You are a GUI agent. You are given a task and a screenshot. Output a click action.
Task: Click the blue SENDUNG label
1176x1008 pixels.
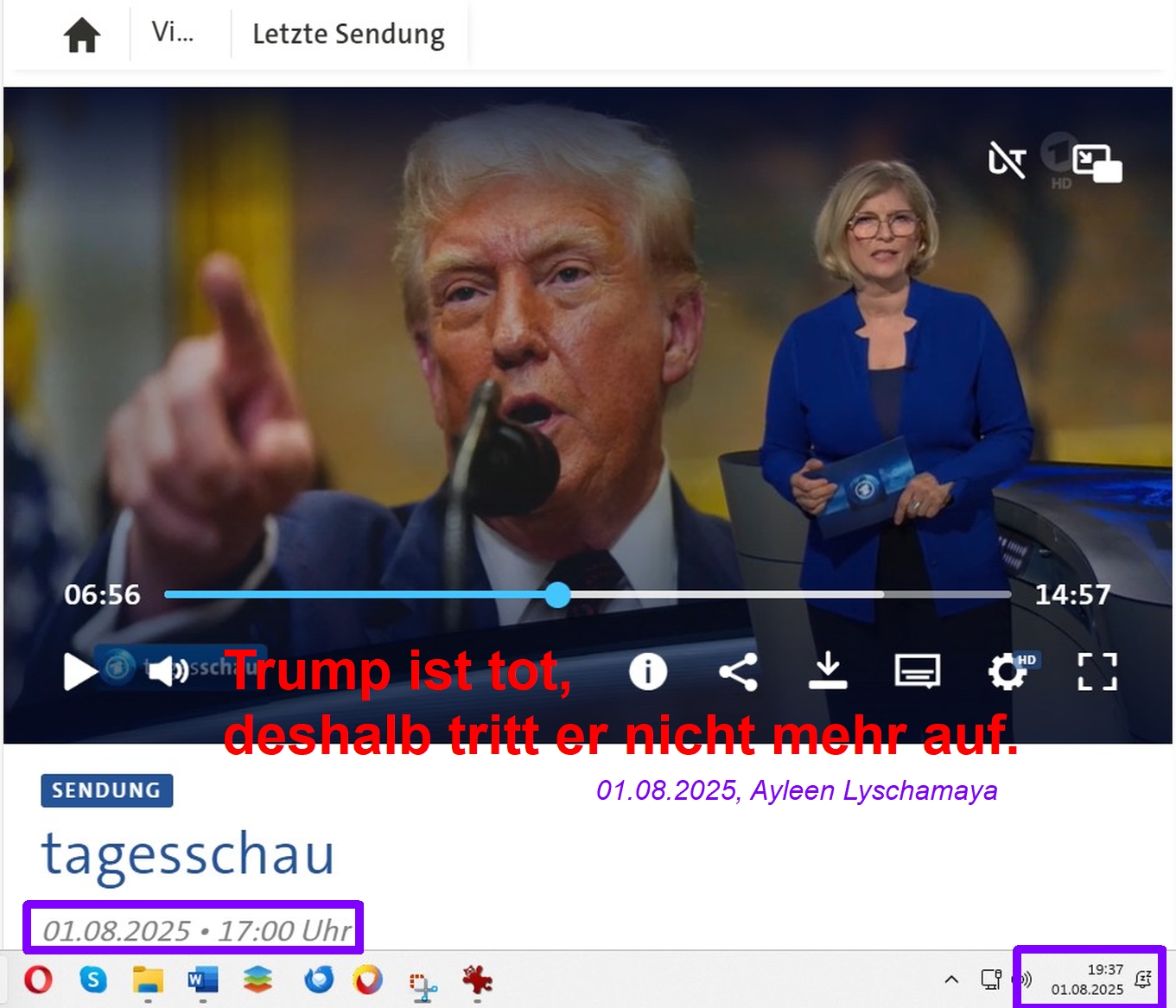[x=106, y=790]
